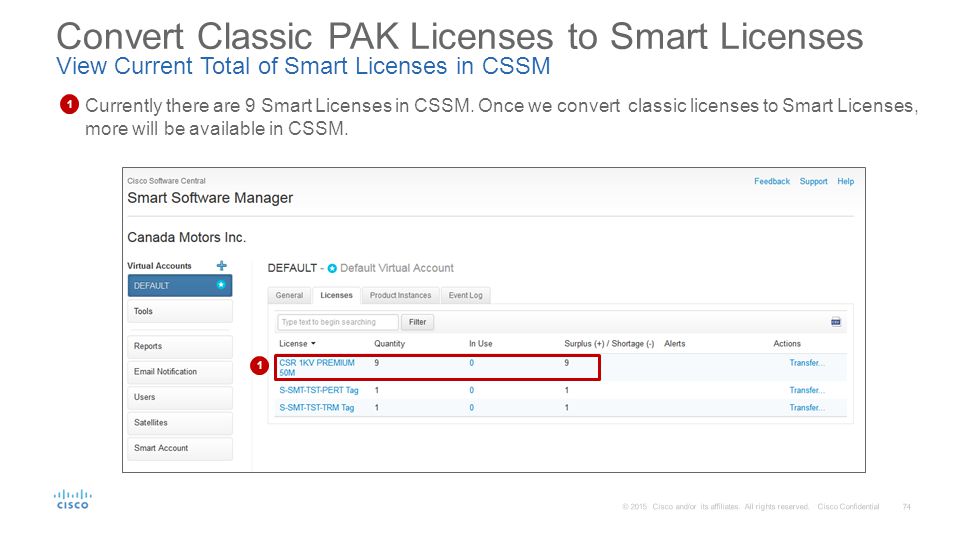Click In Use value for S-SMT-TST-PERT Tag
960x540 pixels.
pyautogui.click(x=471, y=390)
